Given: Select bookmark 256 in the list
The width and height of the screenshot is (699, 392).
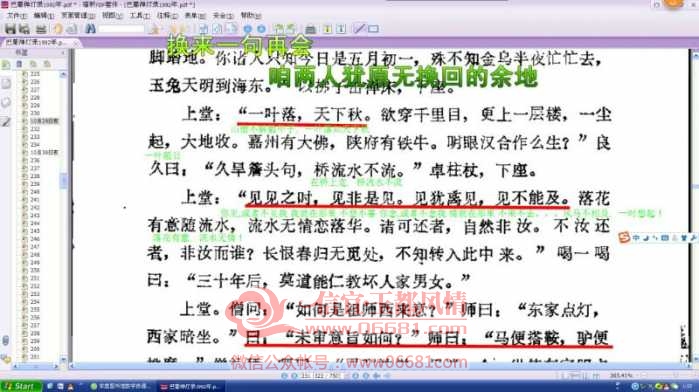Looking at the screenshot, I should tap(35, 317).
